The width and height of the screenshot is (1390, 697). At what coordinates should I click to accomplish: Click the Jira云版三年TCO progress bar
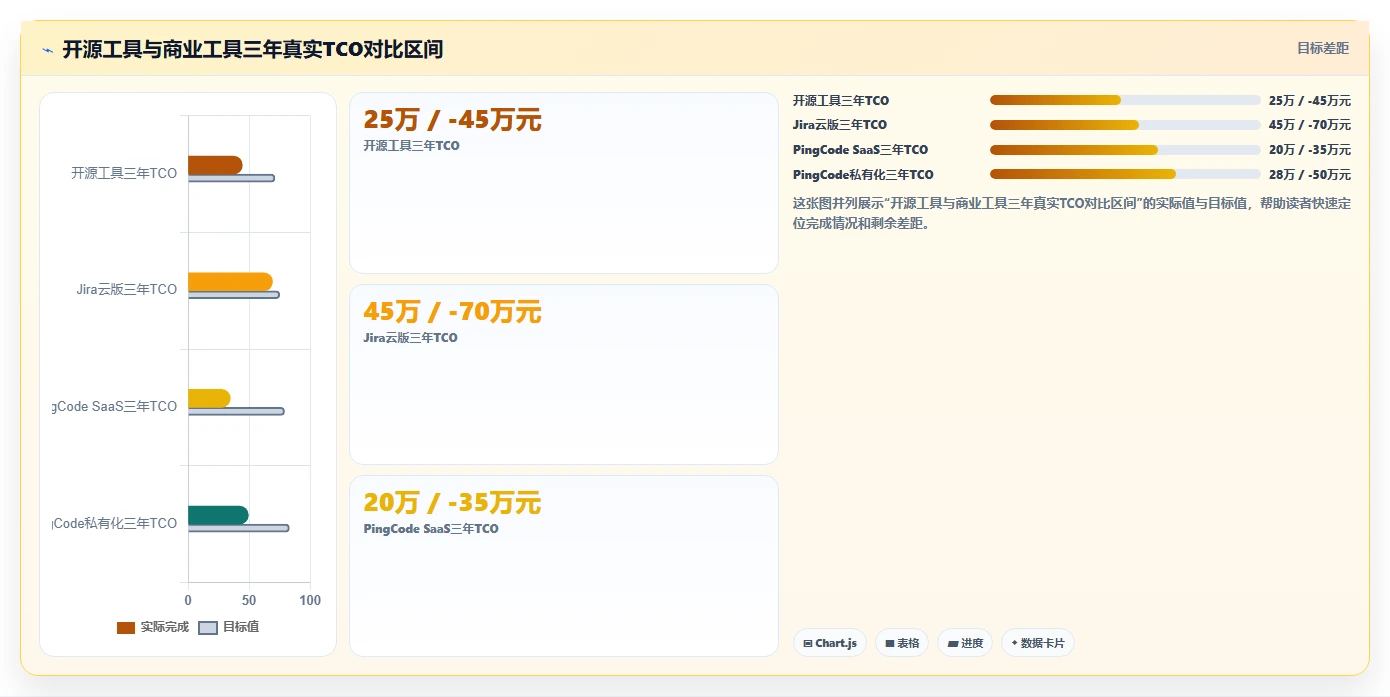(1125, 125)
